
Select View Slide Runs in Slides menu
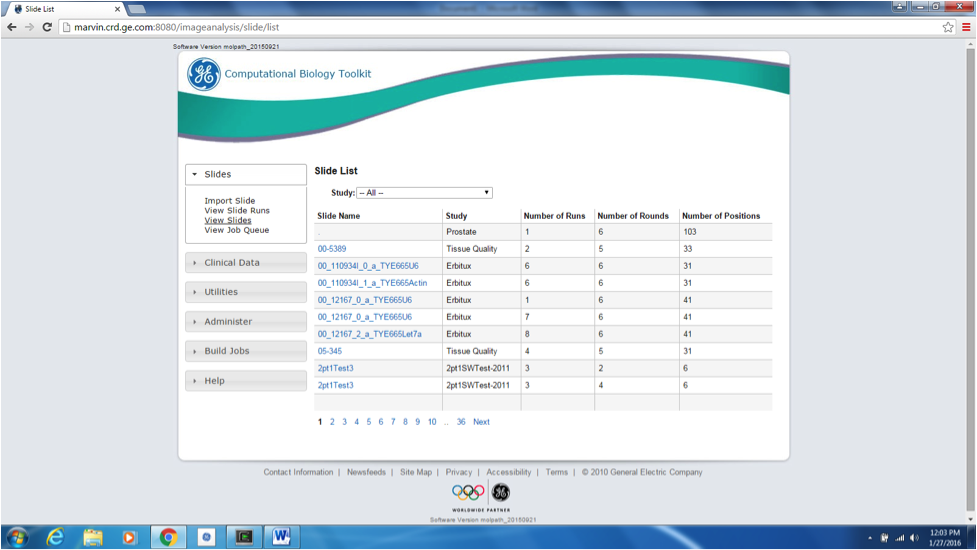pos(237,211)
